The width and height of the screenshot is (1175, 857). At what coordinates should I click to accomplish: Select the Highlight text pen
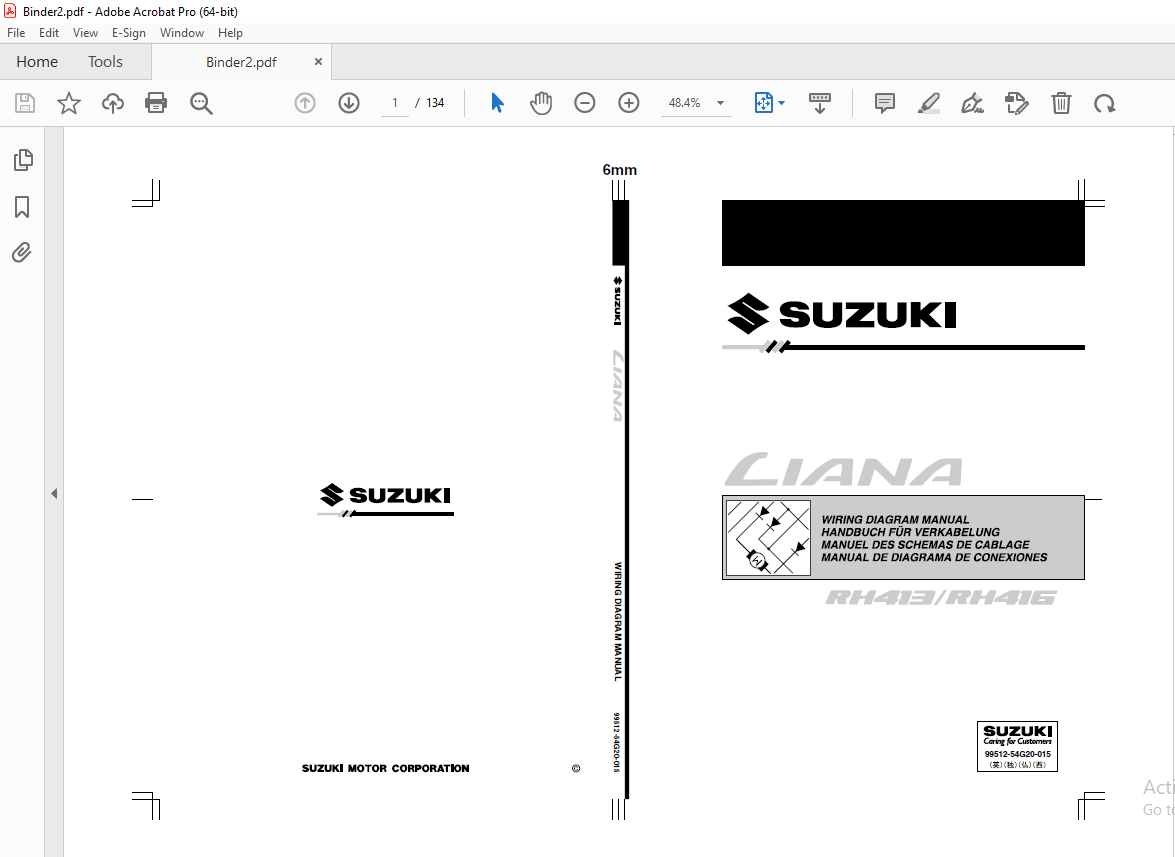(x=928, y=103)
